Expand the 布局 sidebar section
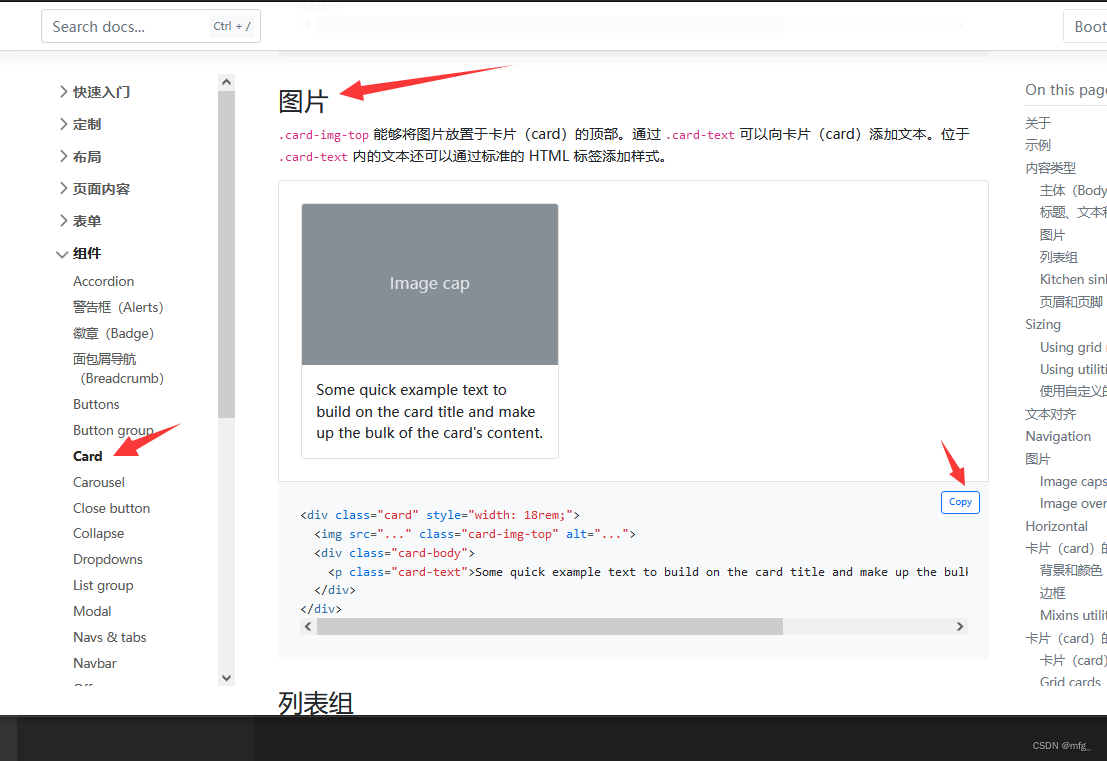The width and height of the screenshot is (1107, 761). tap(85, 156)
